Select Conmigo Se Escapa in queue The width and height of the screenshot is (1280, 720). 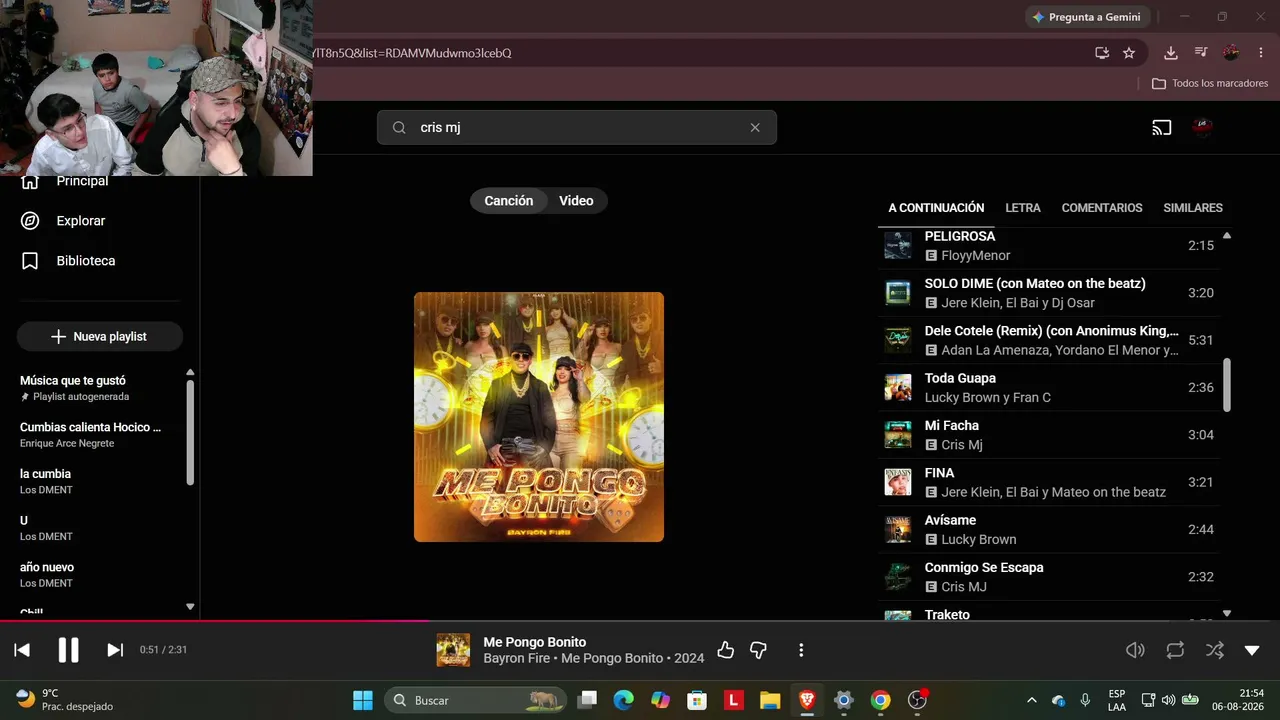[1049, 577]
